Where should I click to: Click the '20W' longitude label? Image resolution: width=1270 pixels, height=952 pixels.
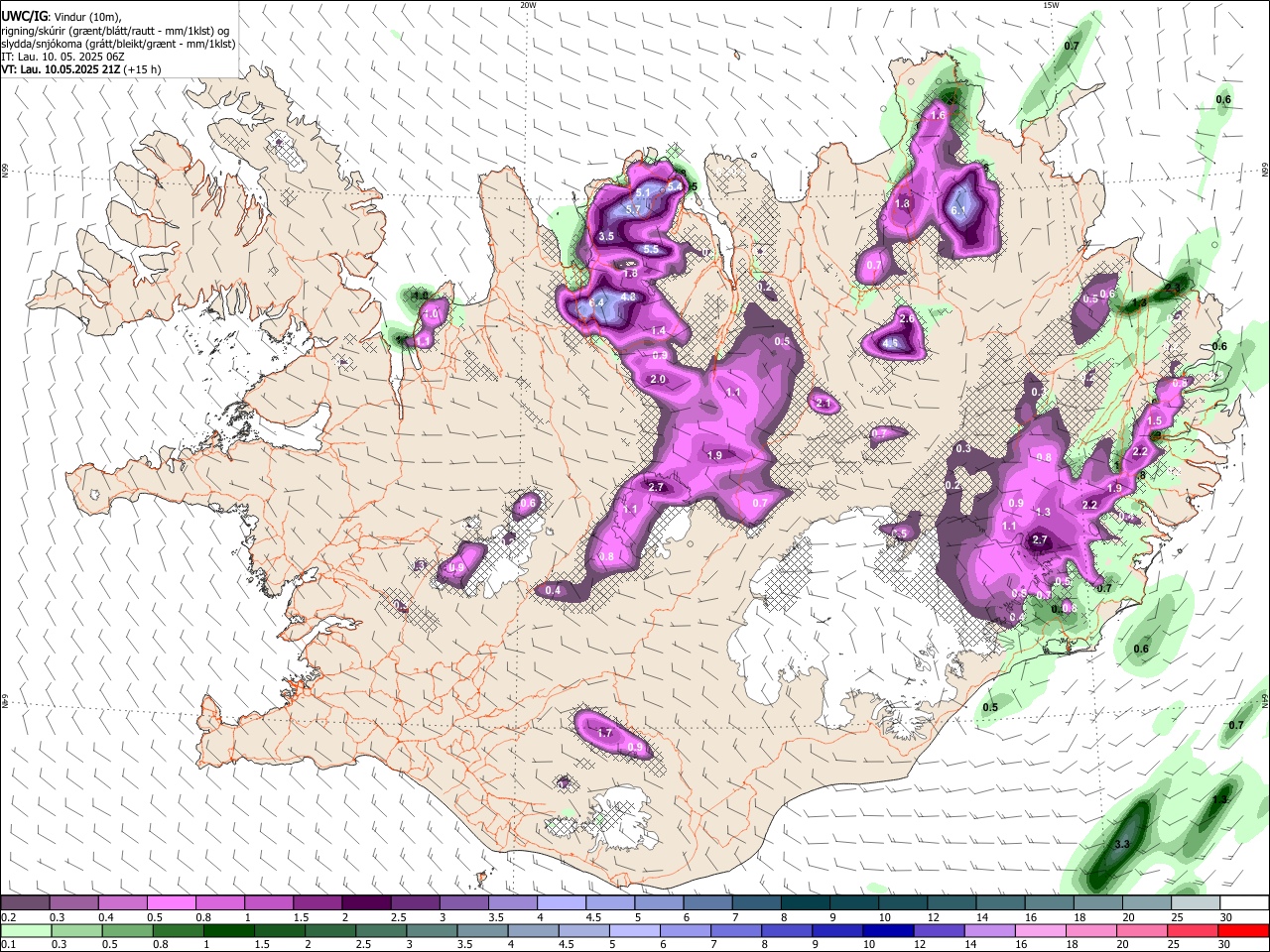click(x=528, y=5)
